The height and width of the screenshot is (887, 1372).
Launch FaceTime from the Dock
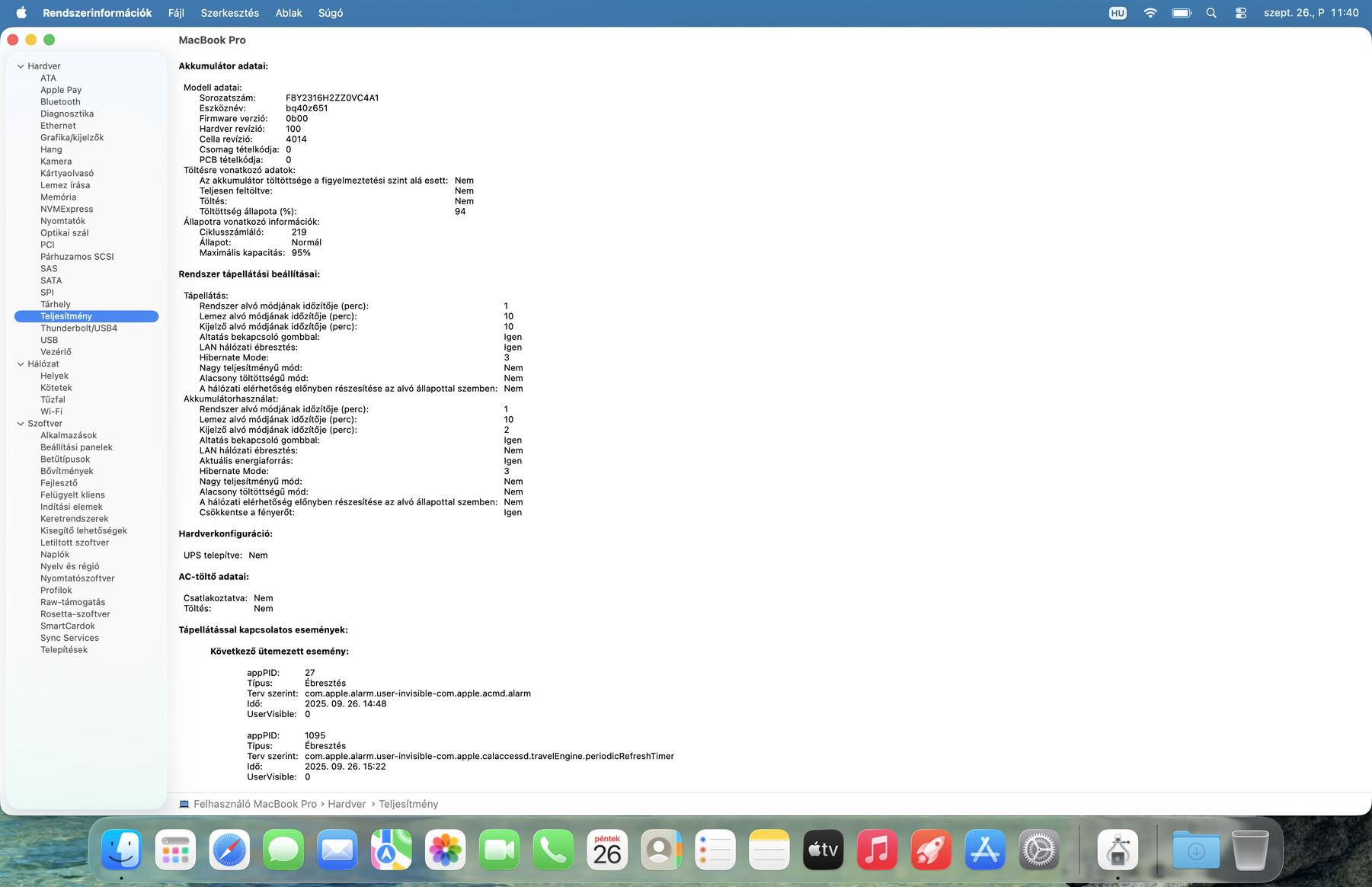click(500, 850)
